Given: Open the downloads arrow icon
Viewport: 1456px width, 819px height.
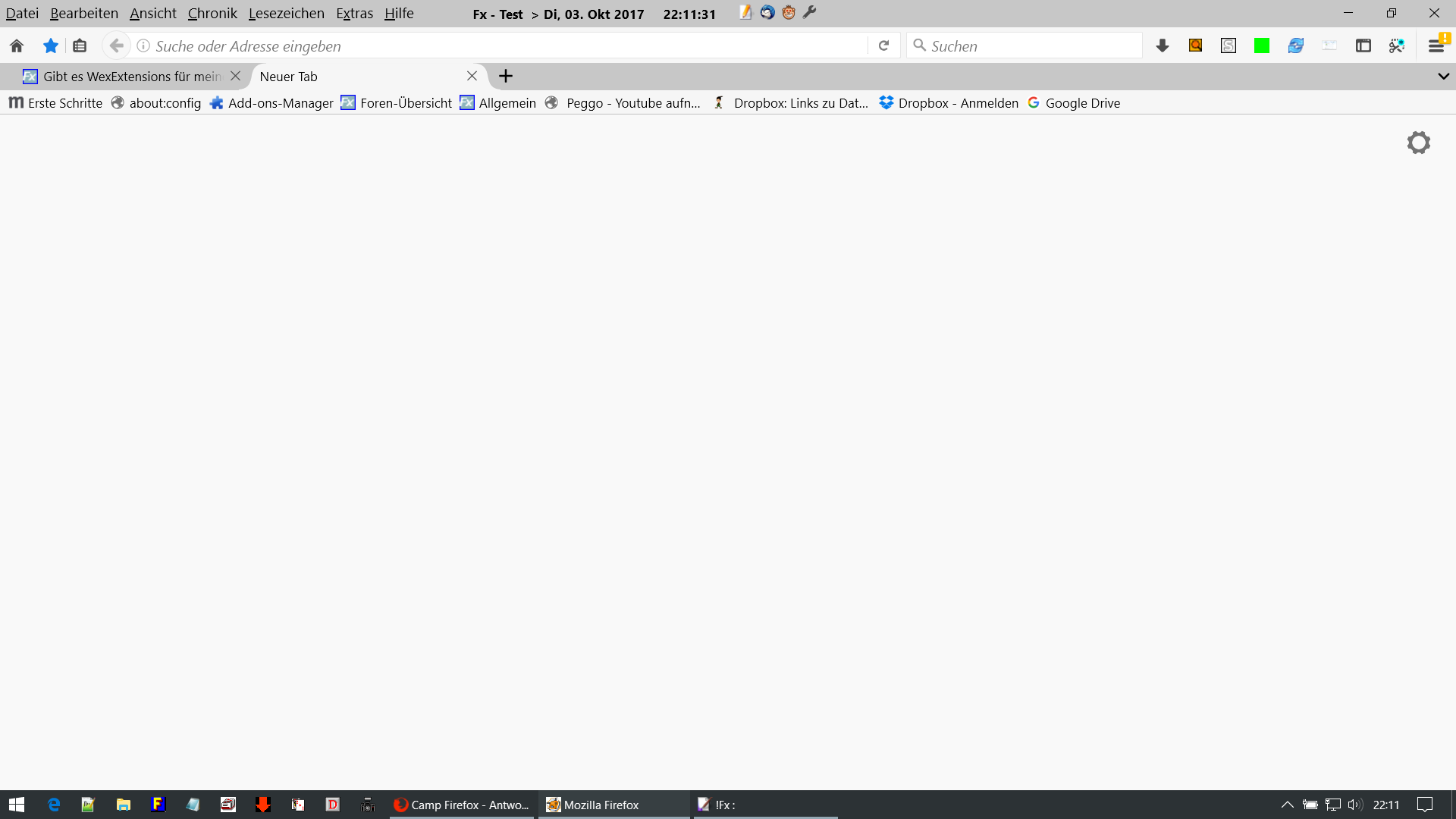Looking at the screenshot, I should (x=1162, y=46).
